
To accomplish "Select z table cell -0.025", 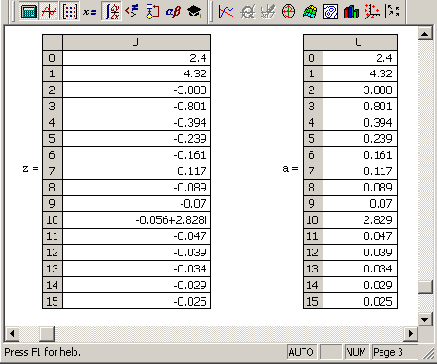I will click(136, 301).
